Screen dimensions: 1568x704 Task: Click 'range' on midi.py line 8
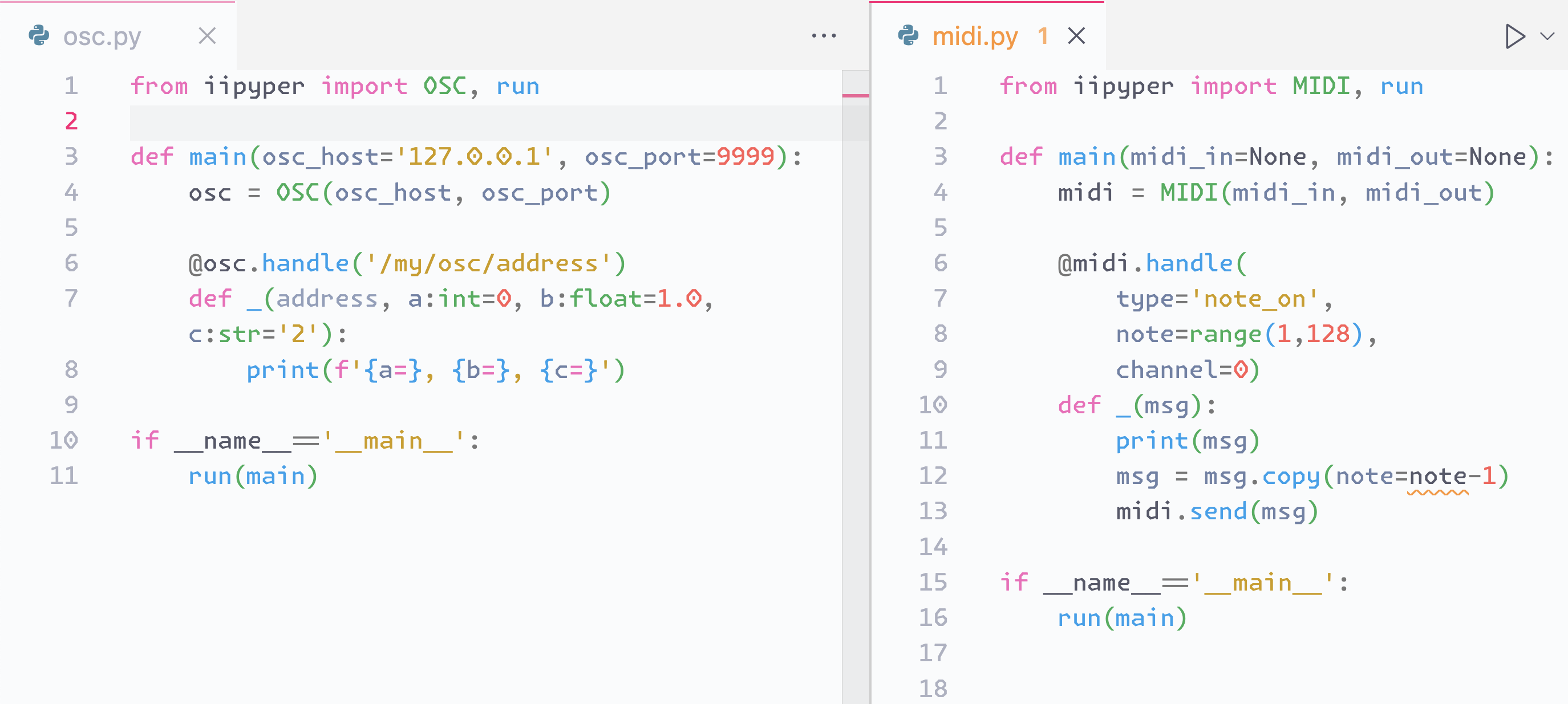pos(1225,335)
